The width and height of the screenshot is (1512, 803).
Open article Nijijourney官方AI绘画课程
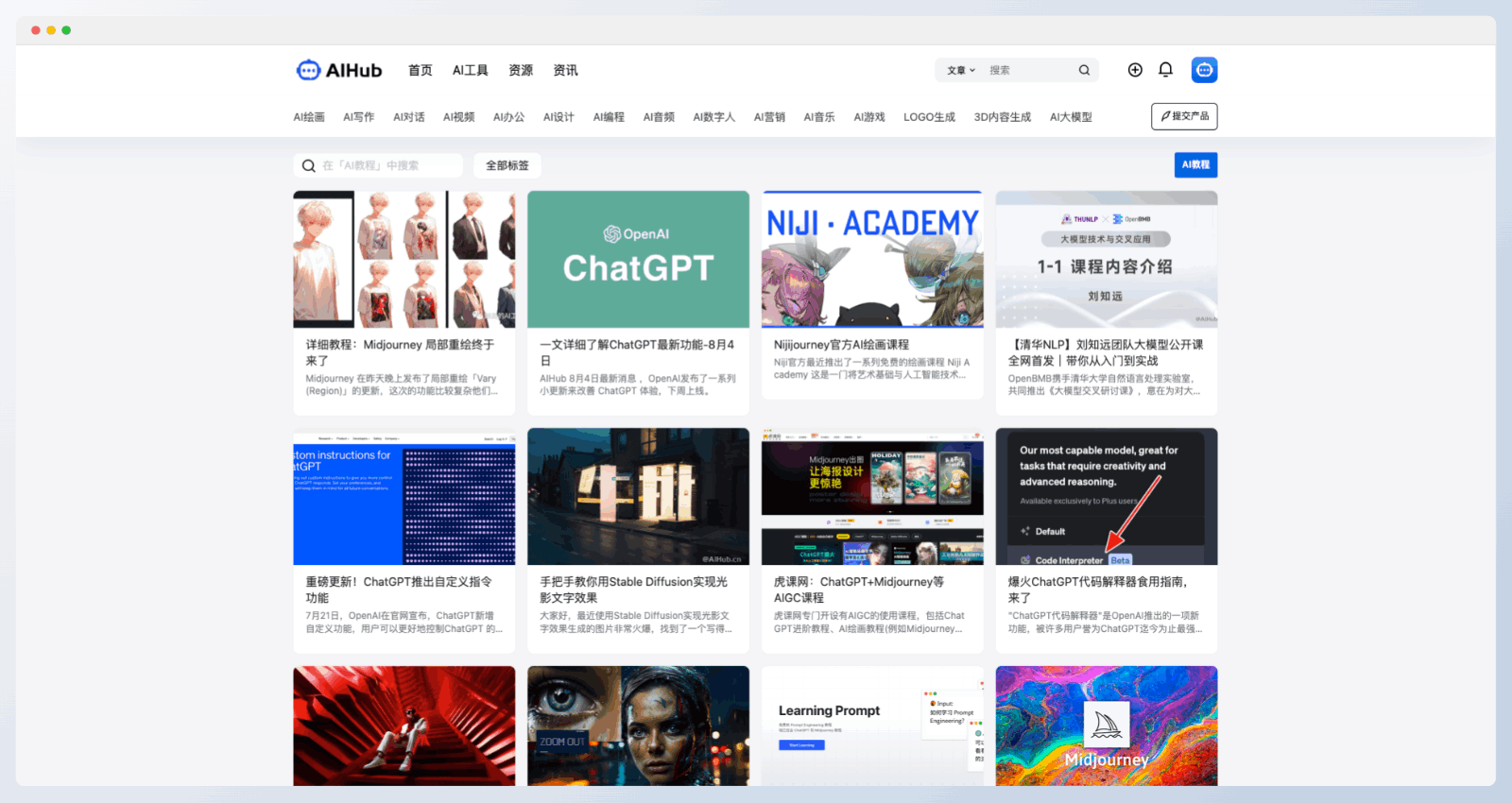click(x=841, y=345)
